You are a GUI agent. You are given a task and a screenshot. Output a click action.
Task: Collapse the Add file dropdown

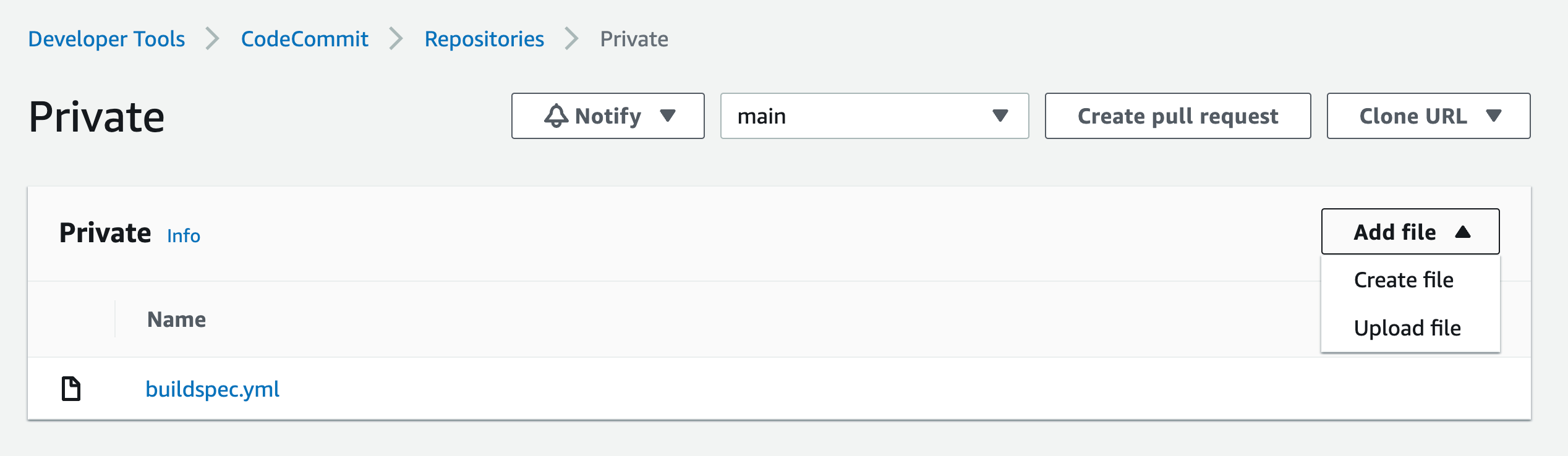pos(1410,232)
